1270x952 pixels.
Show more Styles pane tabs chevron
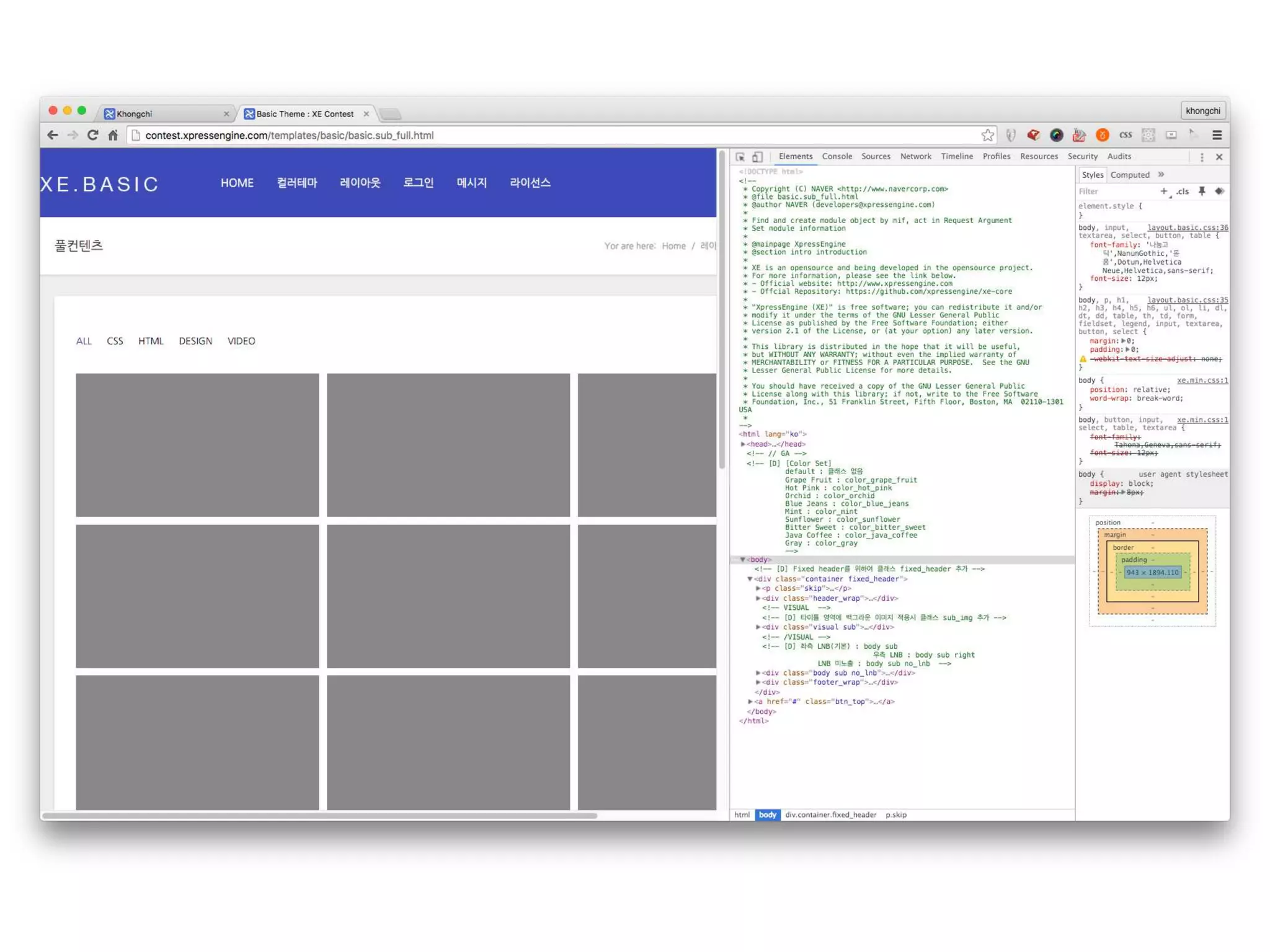pyautogui.click(x=1161, y=175)
